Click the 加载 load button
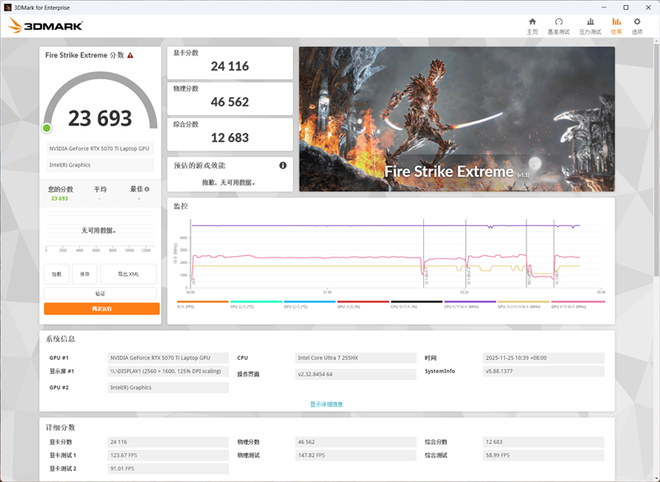The height and width of the screenshot is (482, 660). click(x=57, y=274)
